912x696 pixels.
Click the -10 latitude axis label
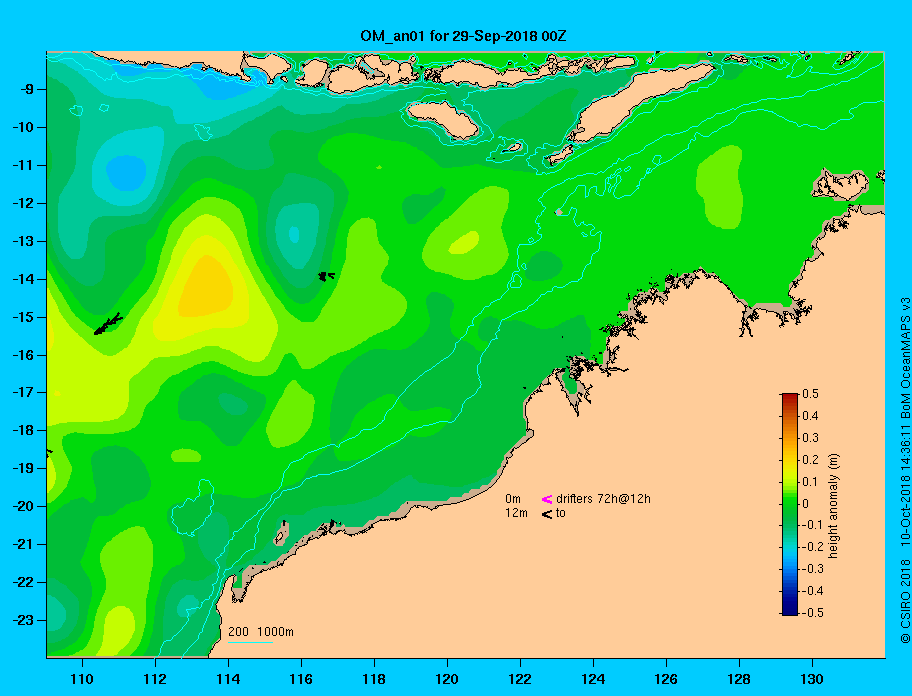pos(24,127)
